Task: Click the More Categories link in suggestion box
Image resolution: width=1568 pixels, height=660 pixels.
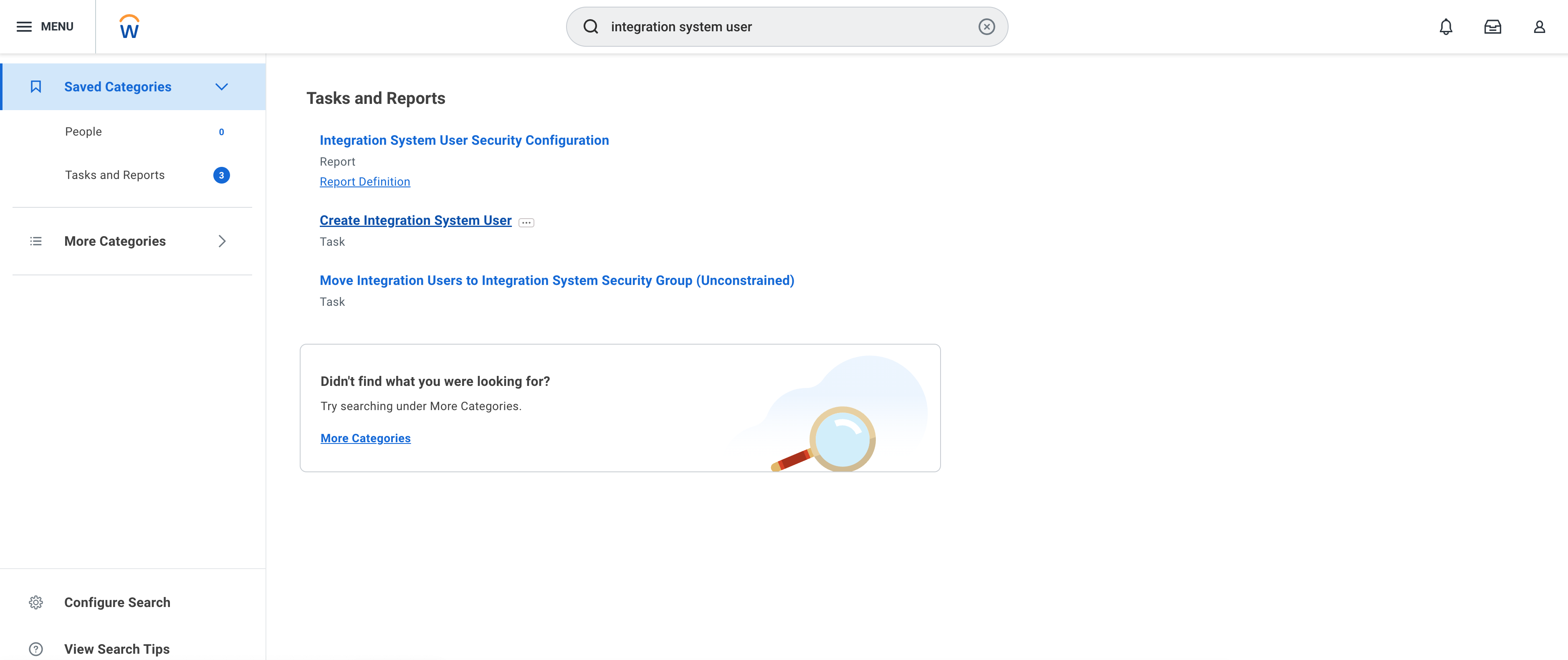Action: (x=365, y=437)
